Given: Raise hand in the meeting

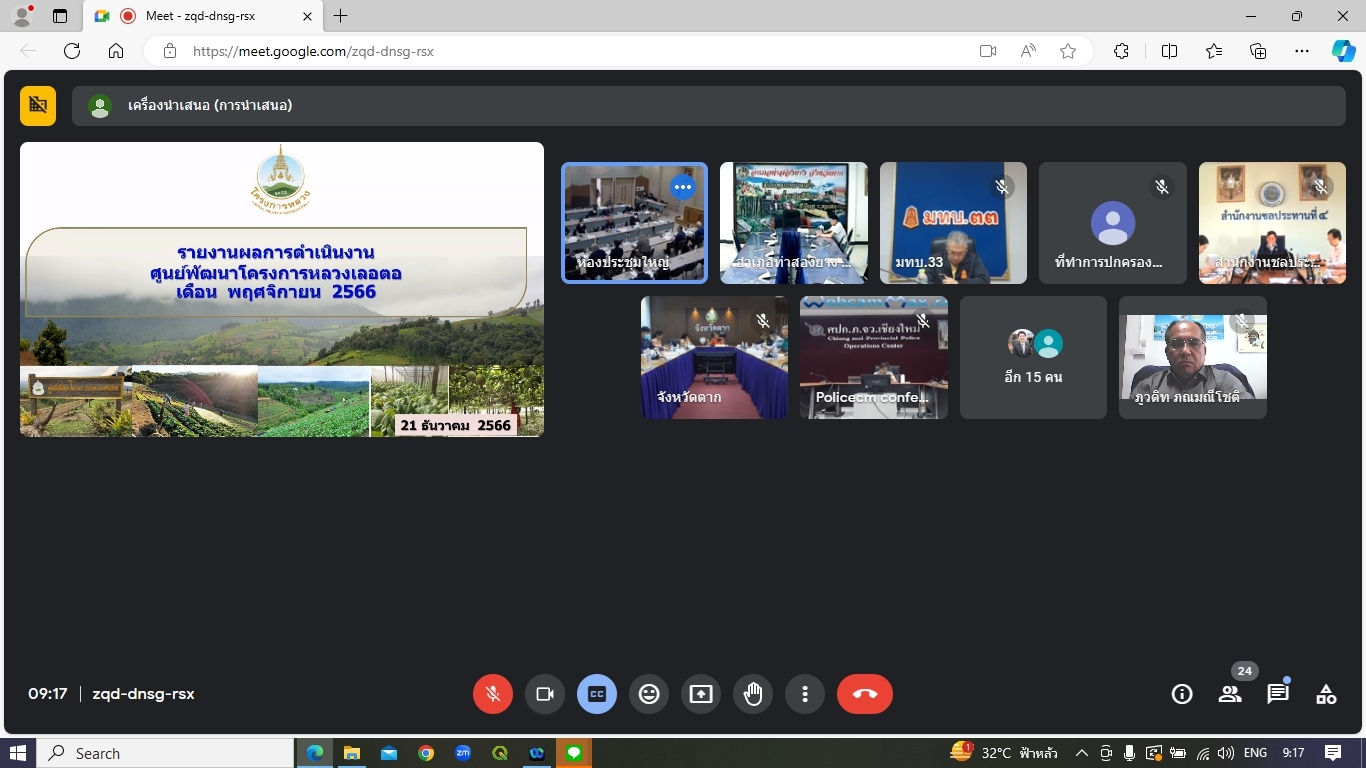Looking at the screenshot, I should coord(753,694).
